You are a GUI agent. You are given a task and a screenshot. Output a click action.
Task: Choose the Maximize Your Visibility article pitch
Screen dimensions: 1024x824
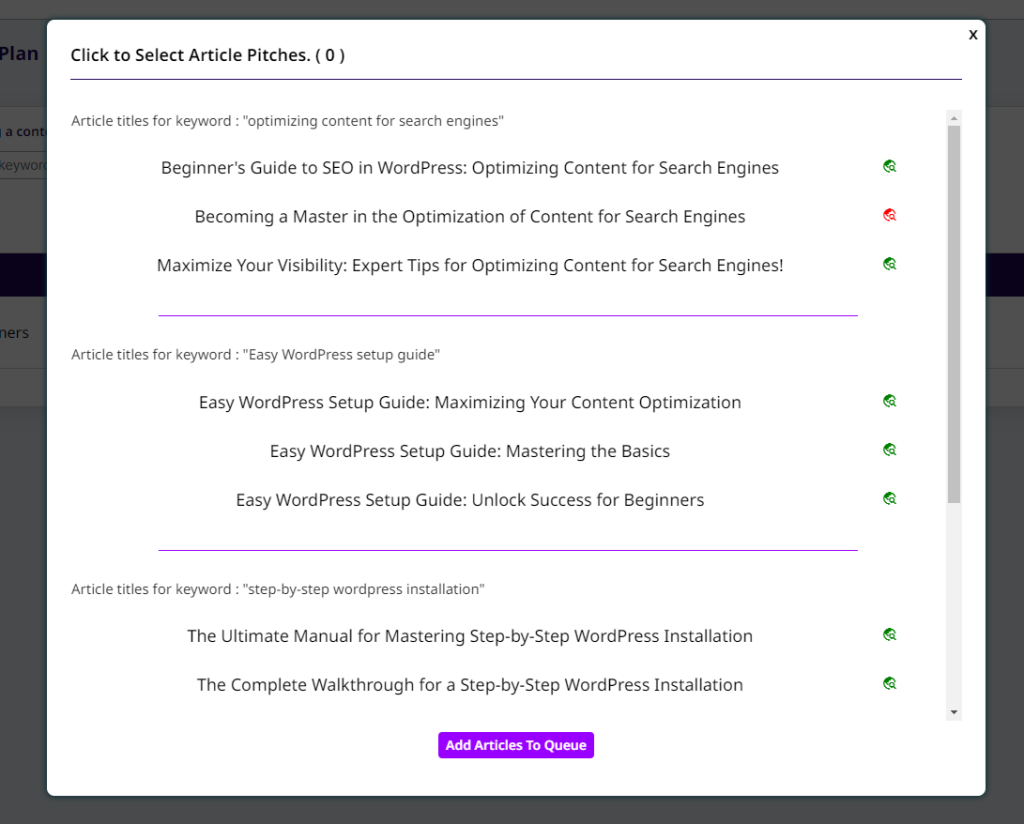(x=469, y=266)
